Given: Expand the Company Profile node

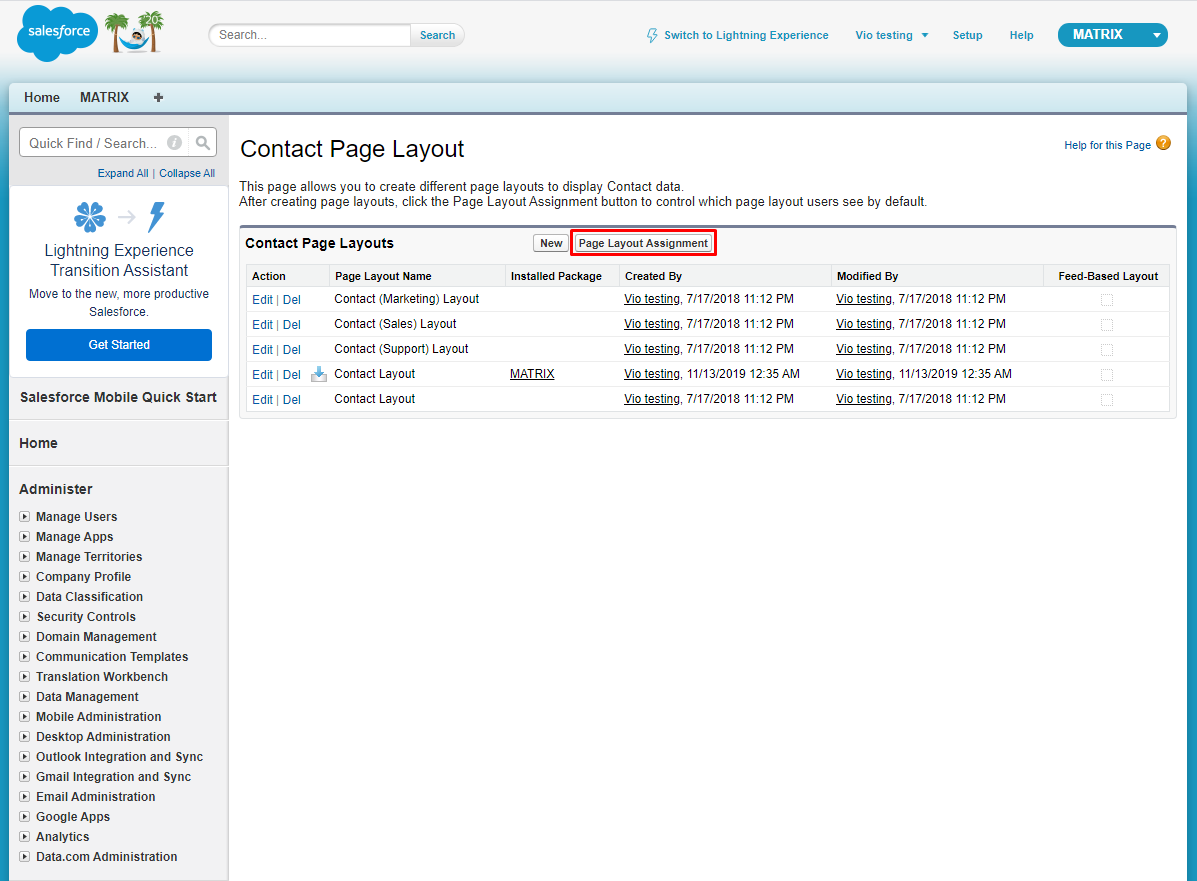Looking at the screenshot, I should pos(24,576).
